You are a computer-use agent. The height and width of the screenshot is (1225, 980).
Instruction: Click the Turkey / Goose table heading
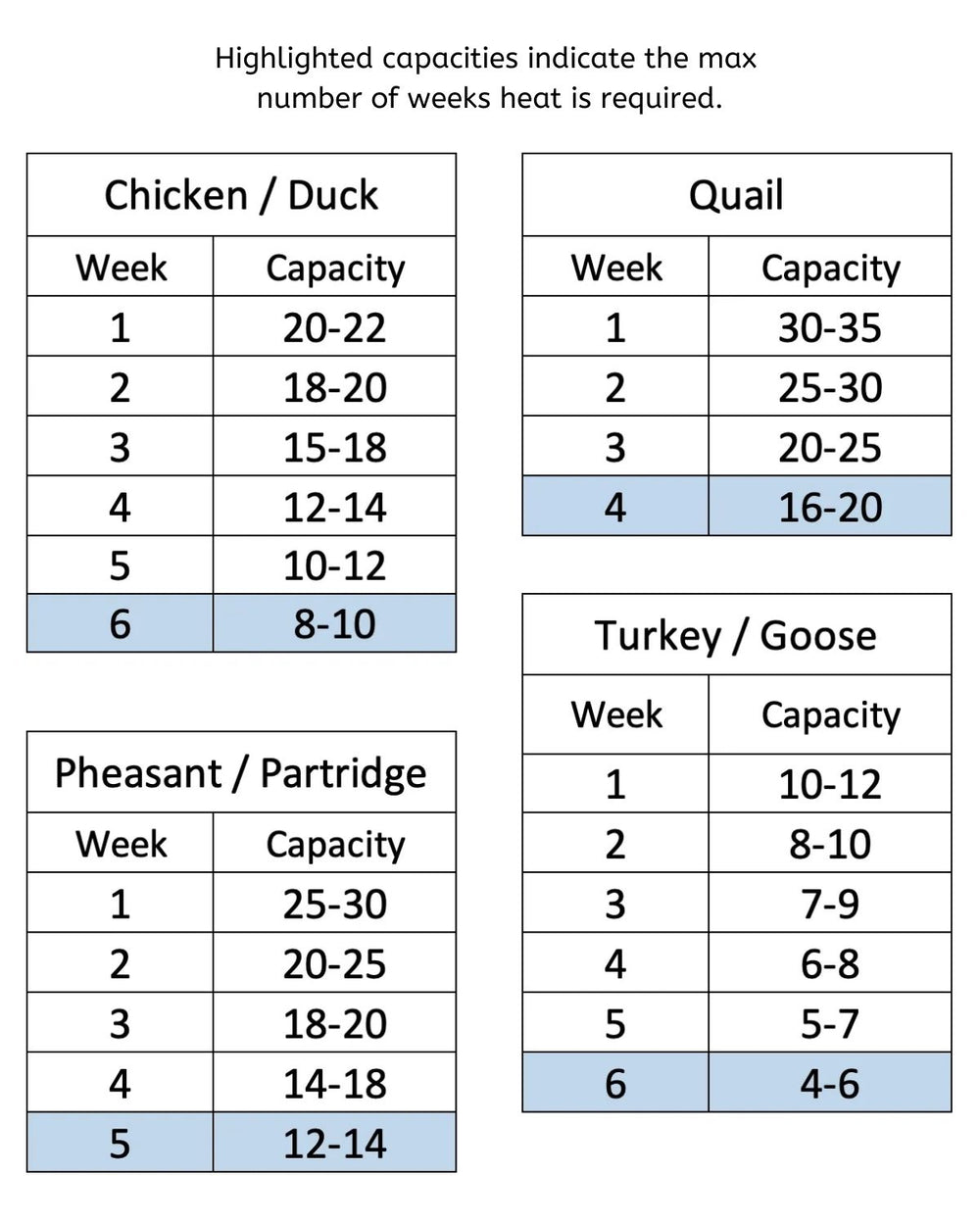[x=736, y=635]
